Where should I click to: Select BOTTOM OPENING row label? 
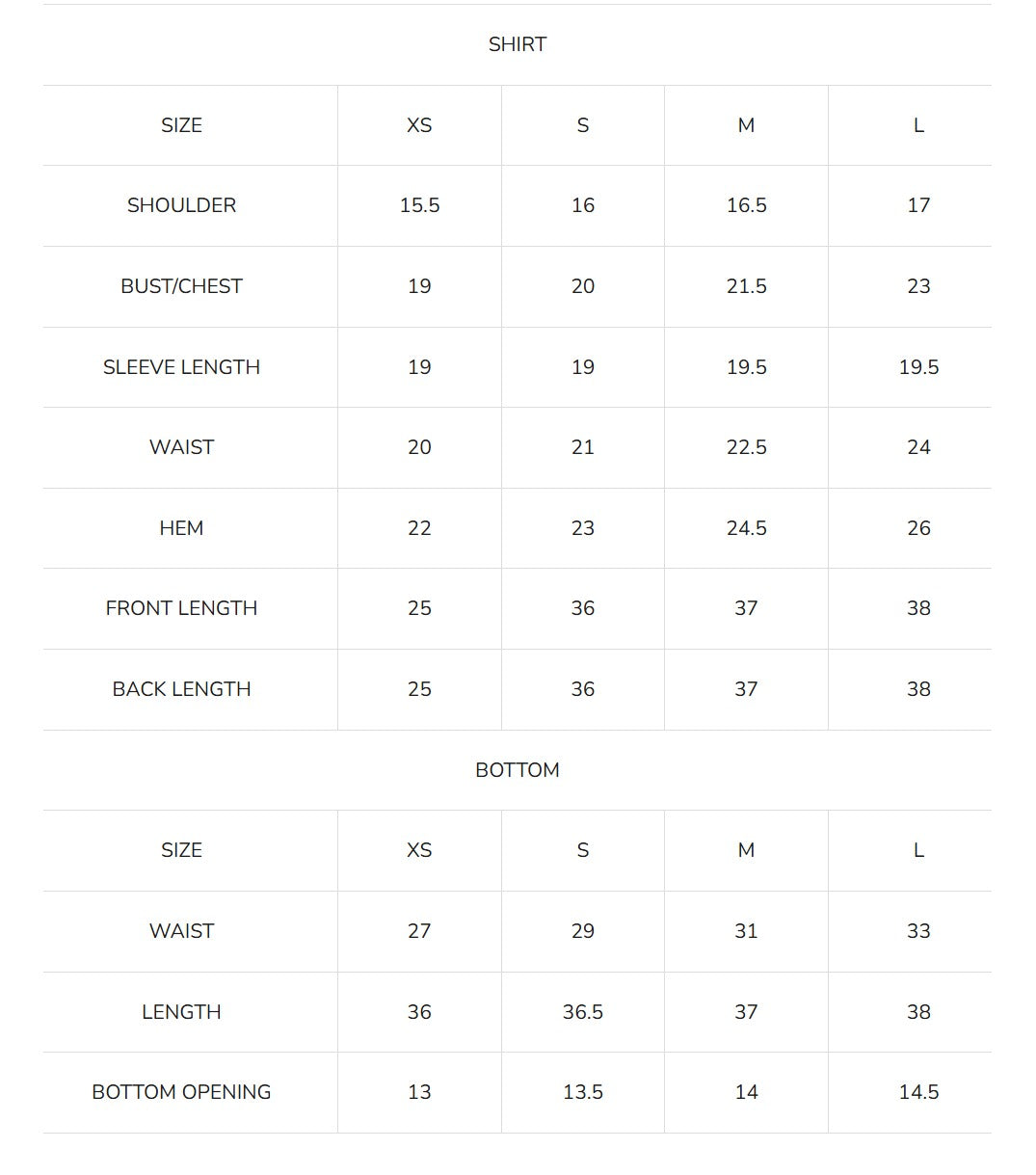click(181, 1092)
